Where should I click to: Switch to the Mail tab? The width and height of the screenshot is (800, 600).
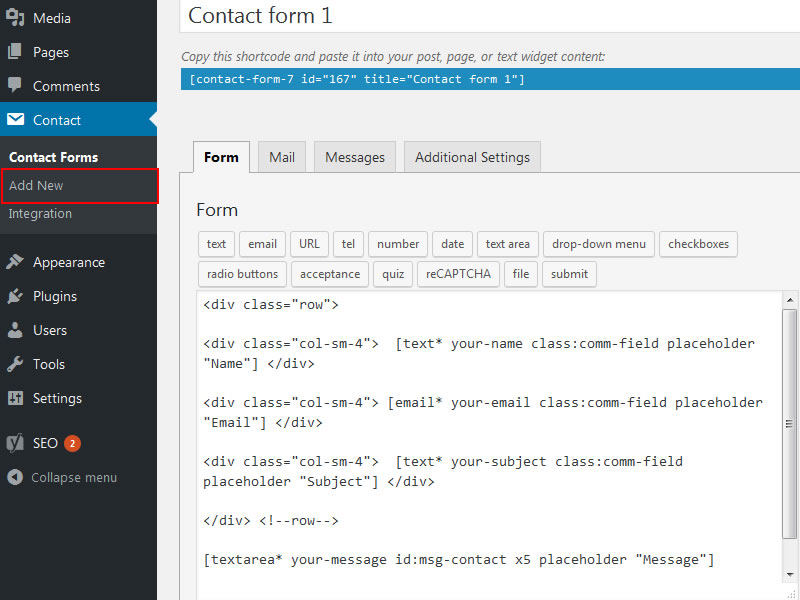point(282,157)
